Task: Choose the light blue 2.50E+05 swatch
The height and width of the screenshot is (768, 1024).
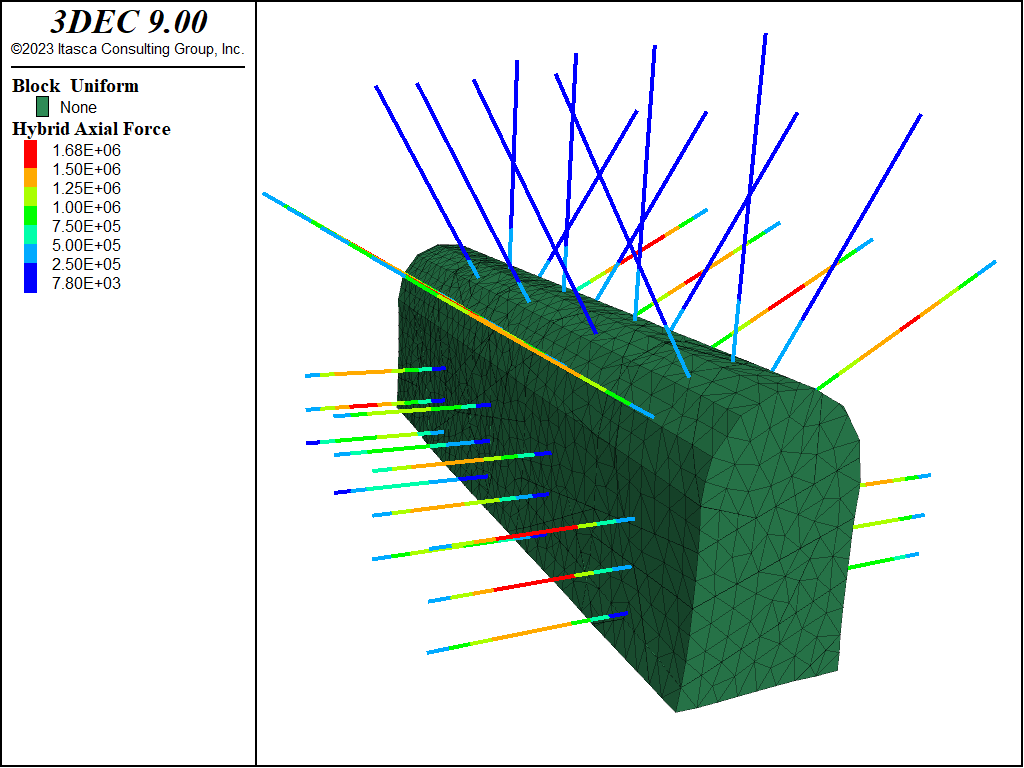Action: pyautogui.click(x=31, y=264)
